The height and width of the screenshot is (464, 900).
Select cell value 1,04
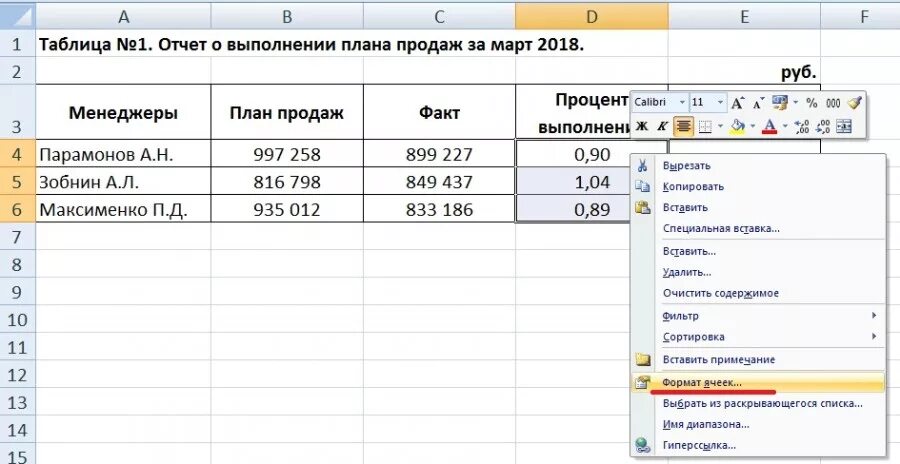[592, 181]
